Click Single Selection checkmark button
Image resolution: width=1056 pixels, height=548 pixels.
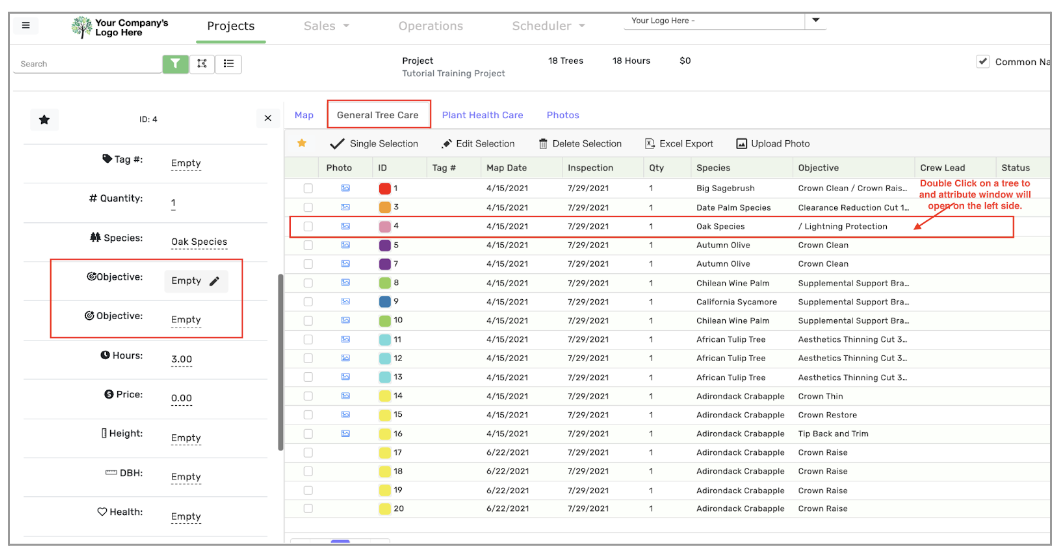374,143
